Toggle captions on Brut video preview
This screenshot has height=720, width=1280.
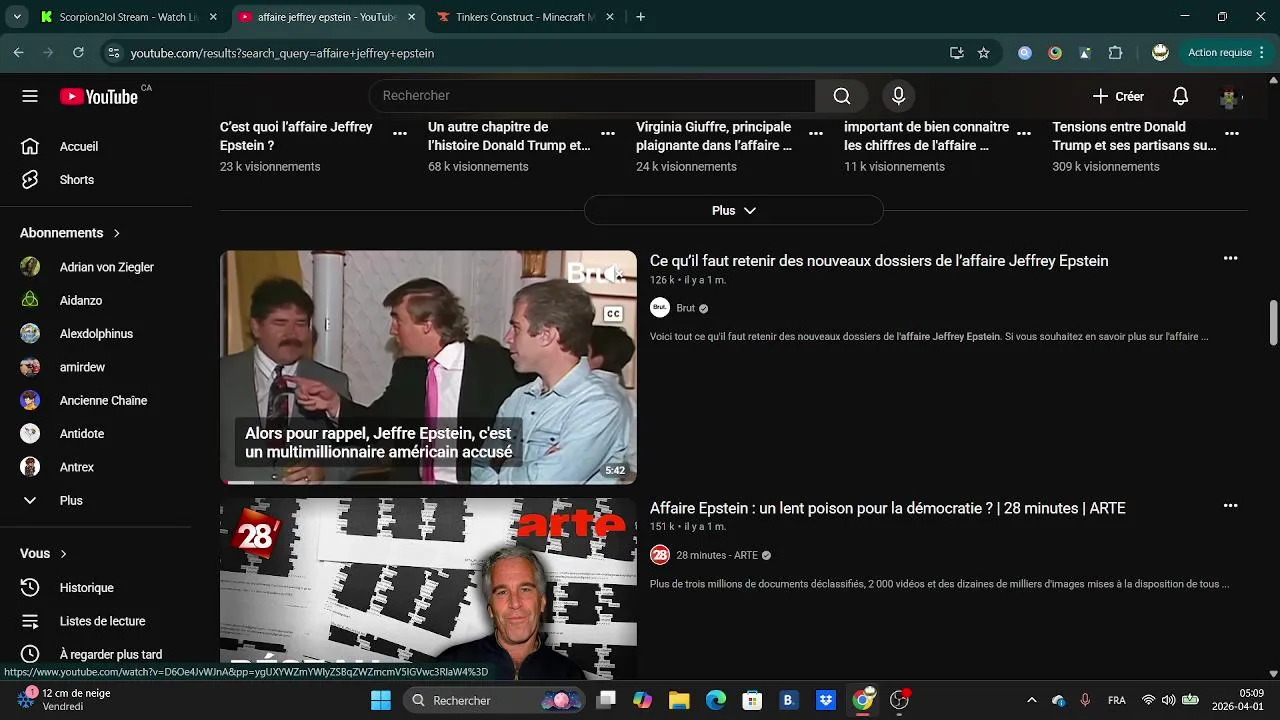pos(614,314)
